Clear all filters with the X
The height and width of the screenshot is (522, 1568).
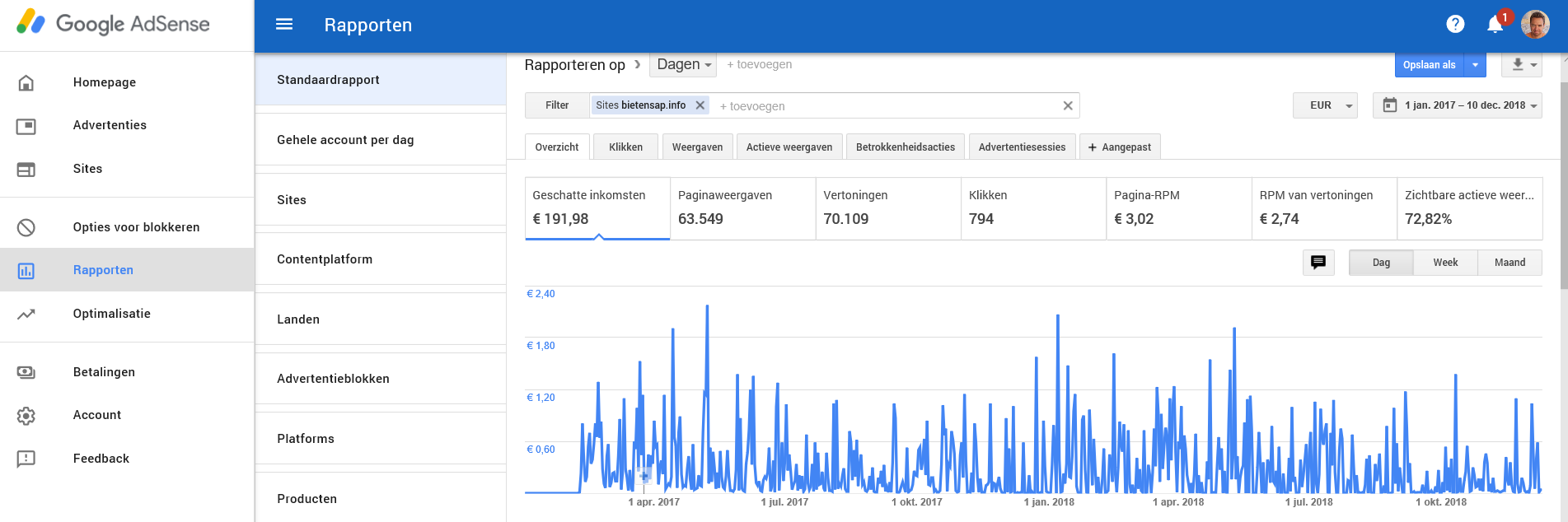tap(1068, 105)
